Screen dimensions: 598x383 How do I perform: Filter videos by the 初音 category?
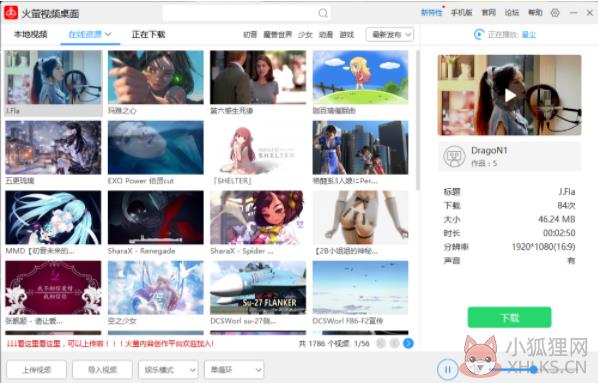pyautogui.click(x=250, y=35)
